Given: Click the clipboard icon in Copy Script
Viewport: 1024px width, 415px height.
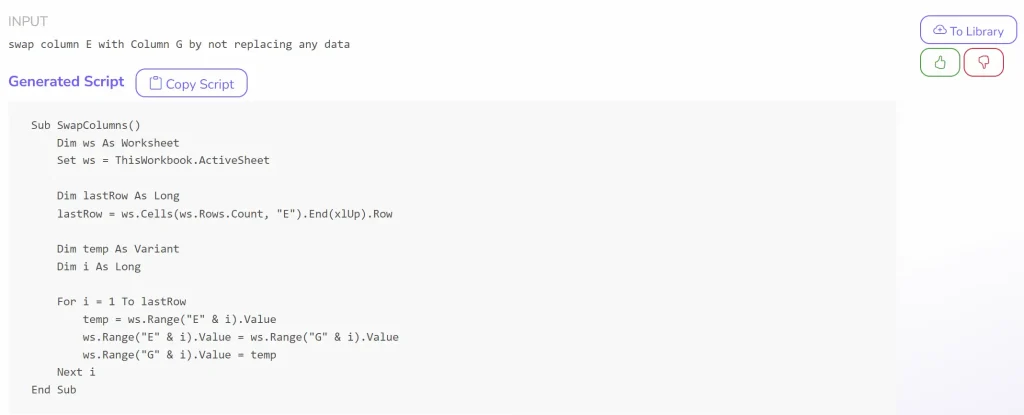Looking at the screenshot, I should (x=155, y=84).
